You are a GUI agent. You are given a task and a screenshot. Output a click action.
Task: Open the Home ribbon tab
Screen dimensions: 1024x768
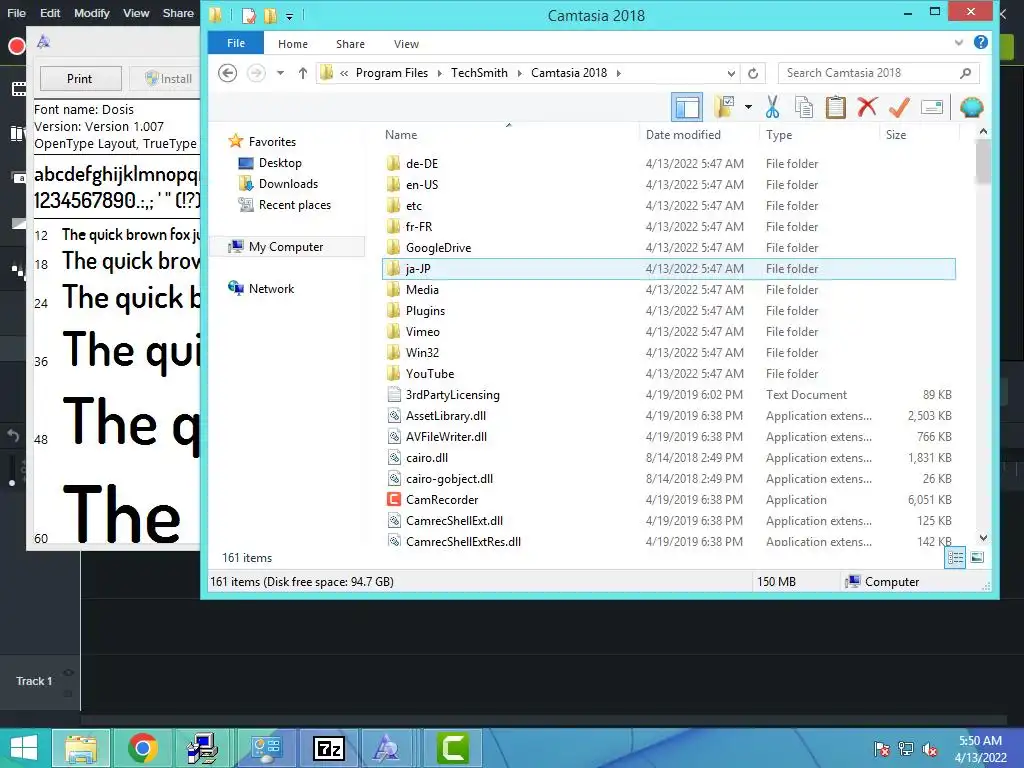coord(293,44)
